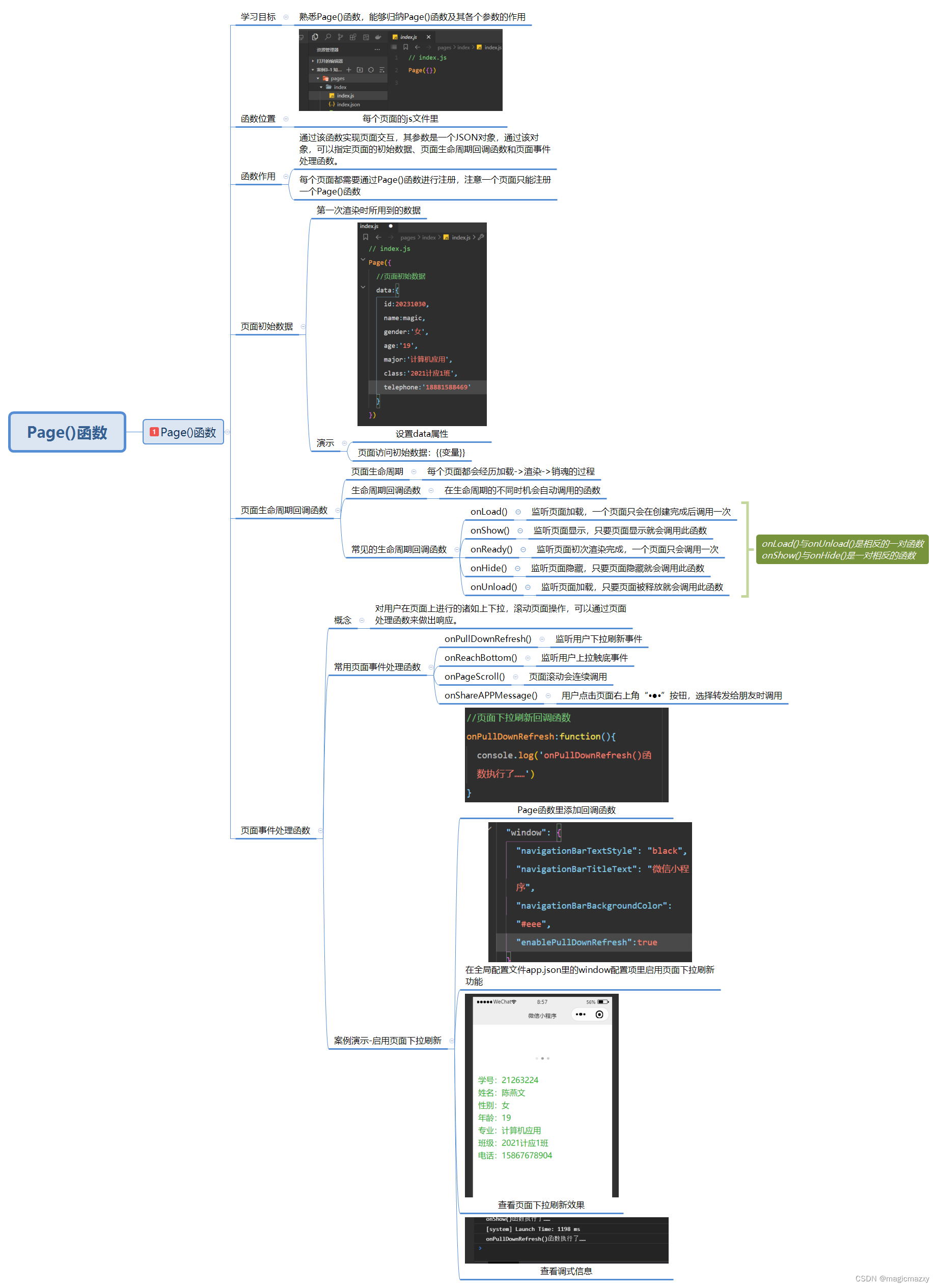Collapse the 函数位置 branch

286,119
